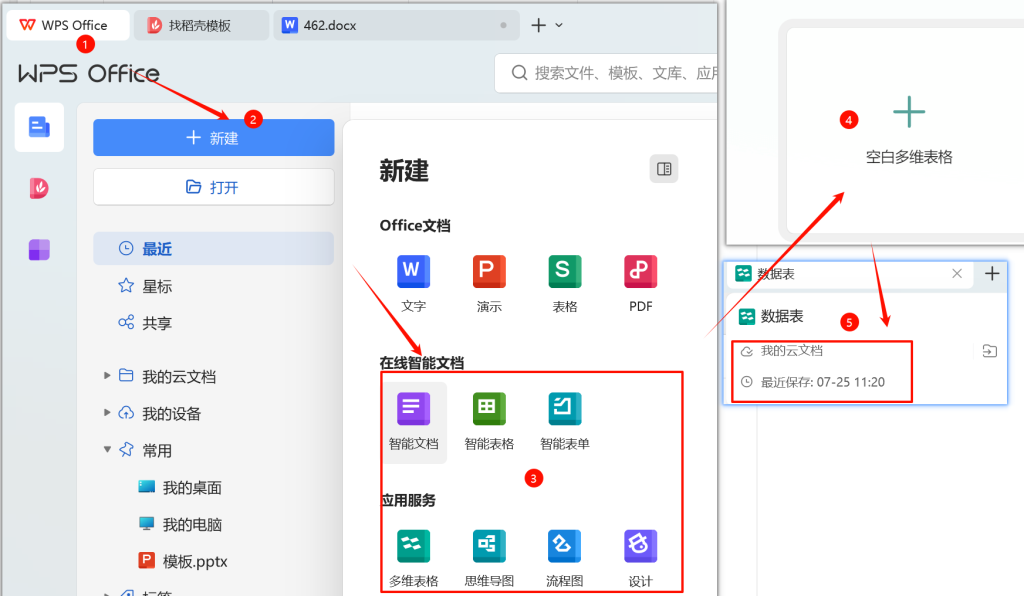Click the move-to-folder icon beside 我的云文档
The image size is (1024, 596).
point(989,351)
